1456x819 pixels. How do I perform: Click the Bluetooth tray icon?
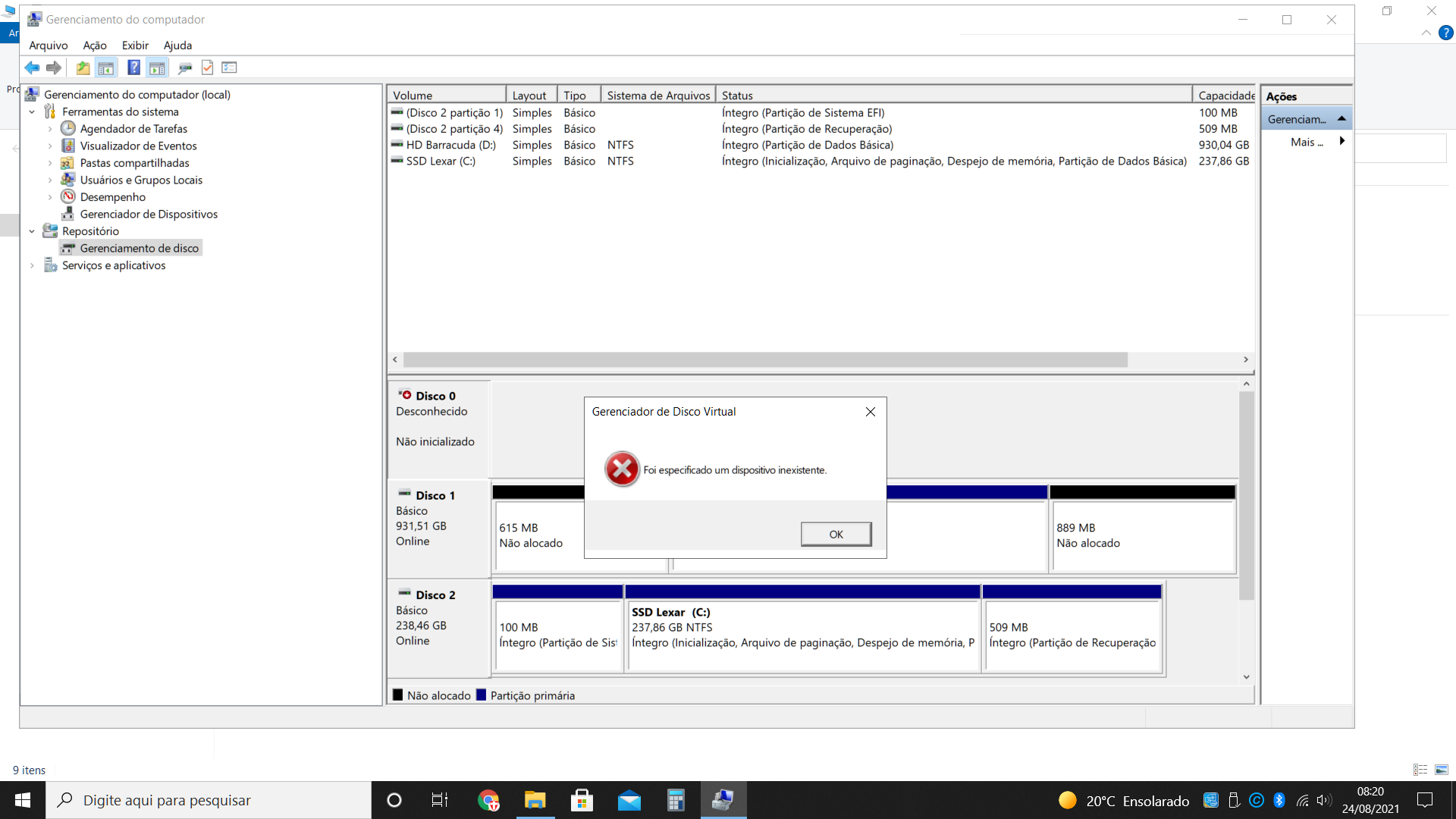click(1279, 800)
